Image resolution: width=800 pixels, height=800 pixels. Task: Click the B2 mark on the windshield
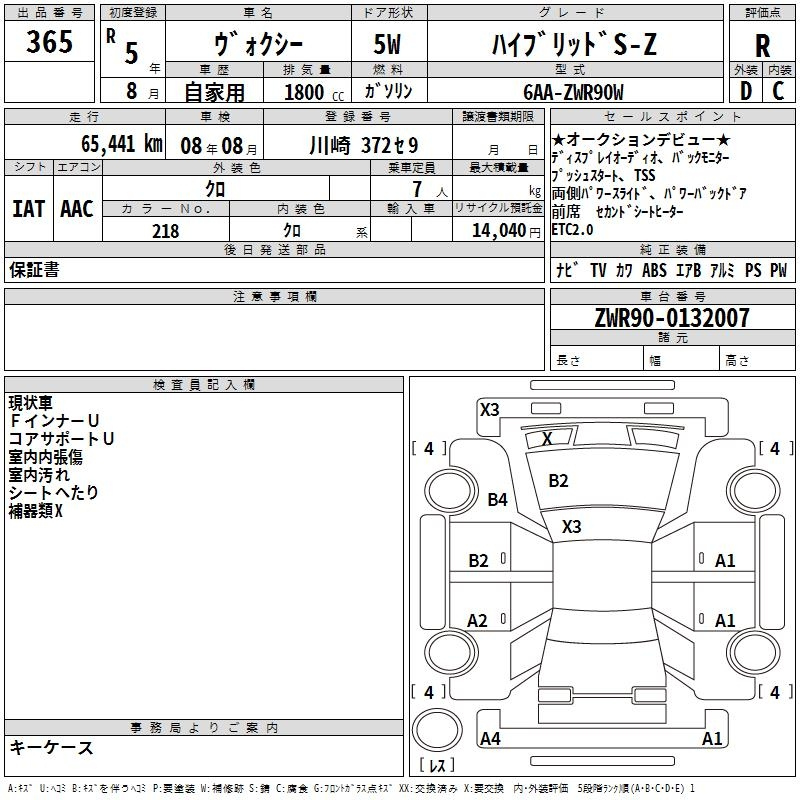pos(558,480)
